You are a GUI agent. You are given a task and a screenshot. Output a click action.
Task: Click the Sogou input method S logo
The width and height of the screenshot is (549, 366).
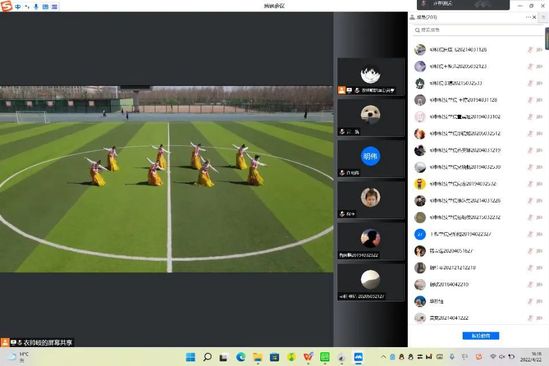pyautogui.click(x=6, y=6)
